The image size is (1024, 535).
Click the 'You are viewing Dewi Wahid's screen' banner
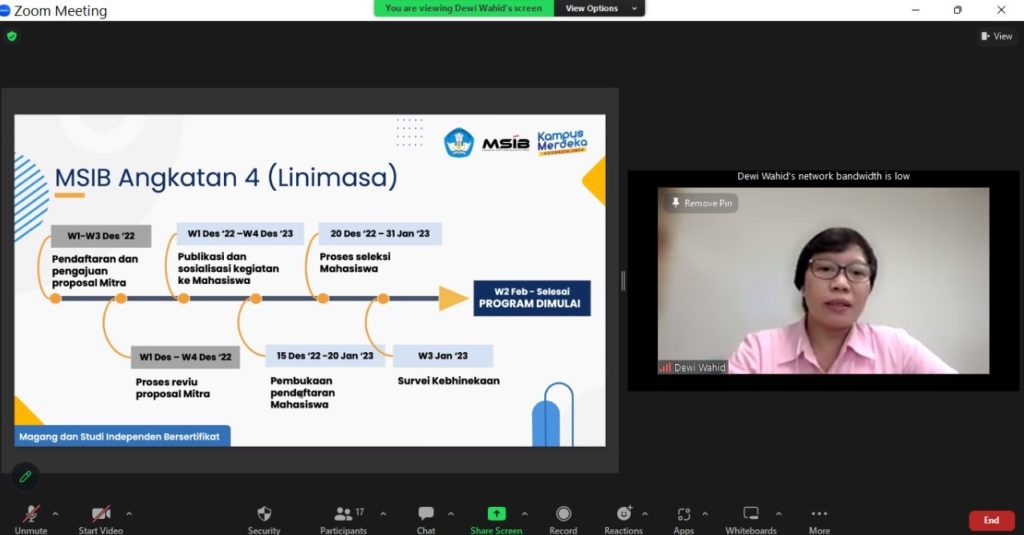pos(464,8)
